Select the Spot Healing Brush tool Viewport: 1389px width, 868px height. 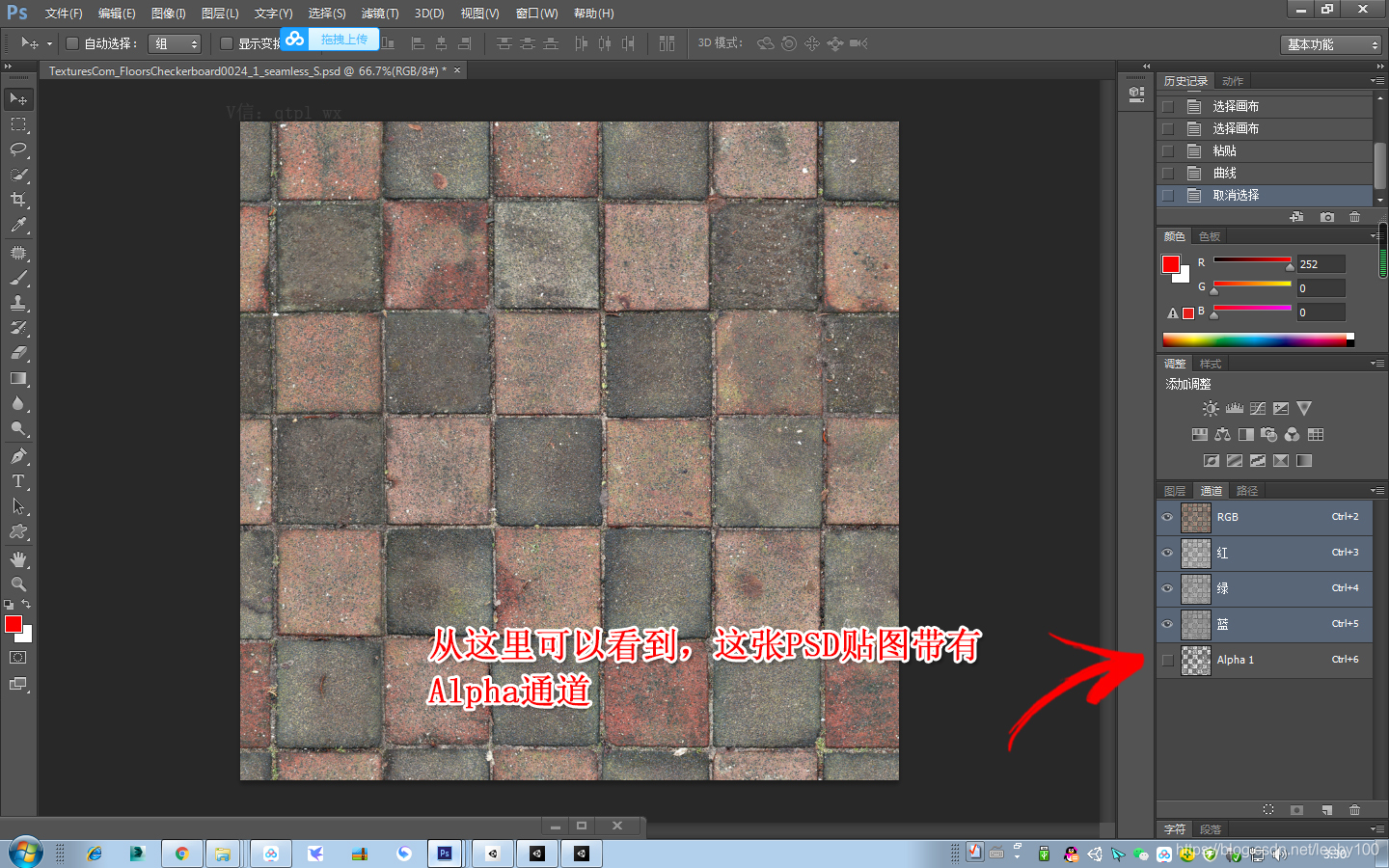18,253
